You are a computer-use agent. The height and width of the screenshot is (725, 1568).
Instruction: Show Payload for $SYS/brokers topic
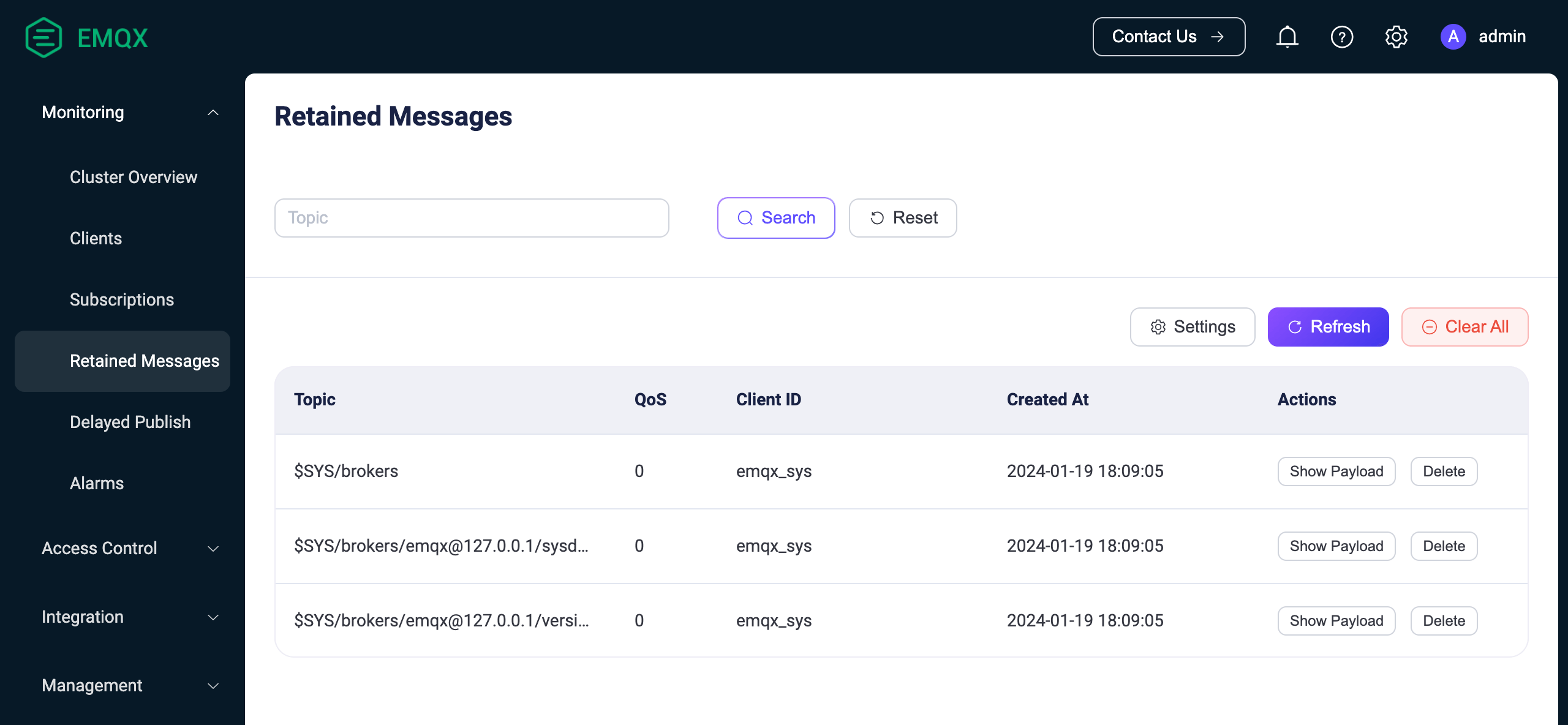click(x=1336, y=471)
